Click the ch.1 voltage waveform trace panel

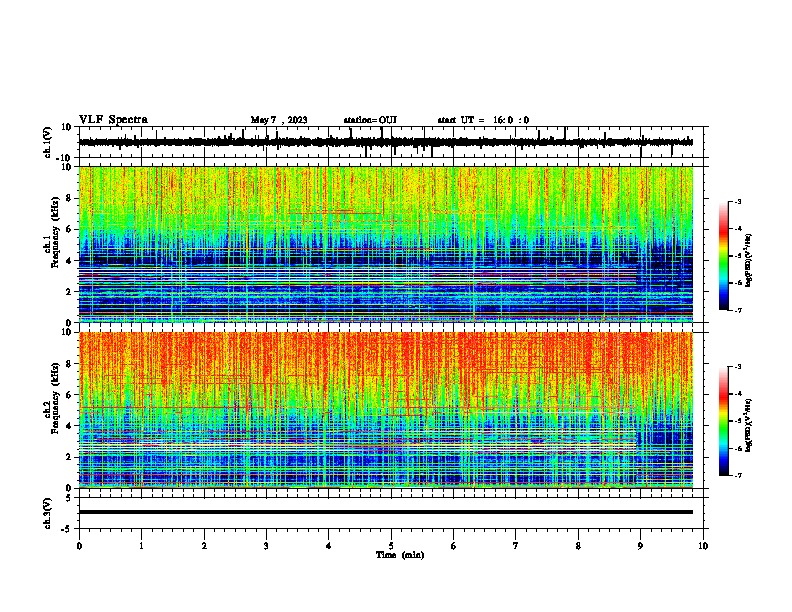coord(391,142)
